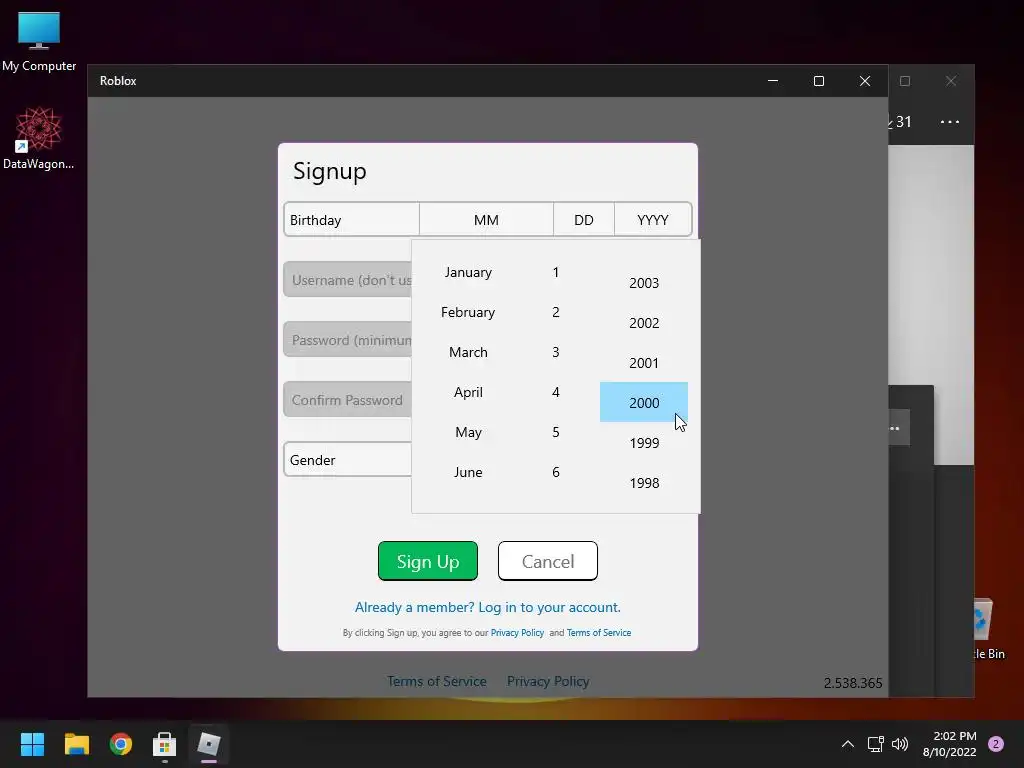
Task: Open My Computer desktop icon
Action: pyautogui.click(x=39, y=41)
